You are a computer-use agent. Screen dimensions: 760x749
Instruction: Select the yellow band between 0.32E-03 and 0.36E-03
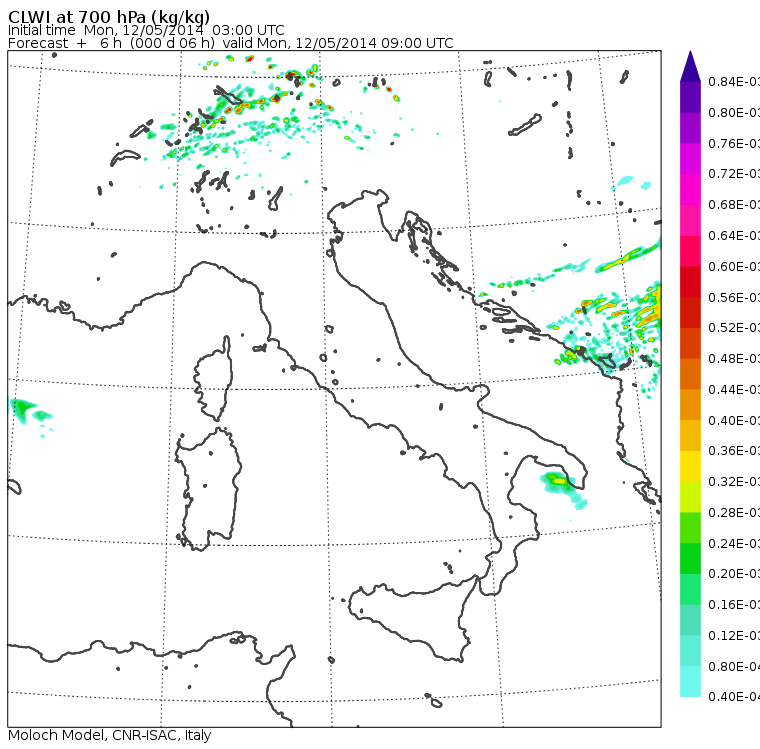[690, 466]
